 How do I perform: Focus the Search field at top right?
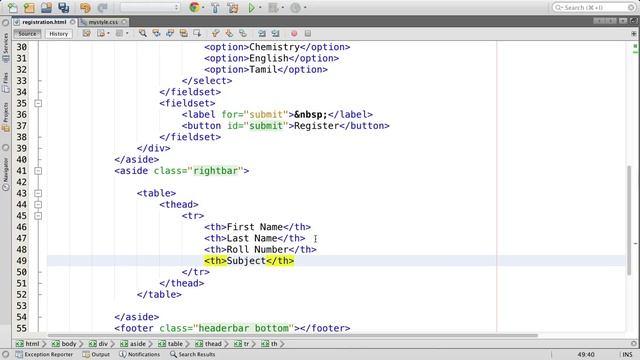click(x=594, y=7)
